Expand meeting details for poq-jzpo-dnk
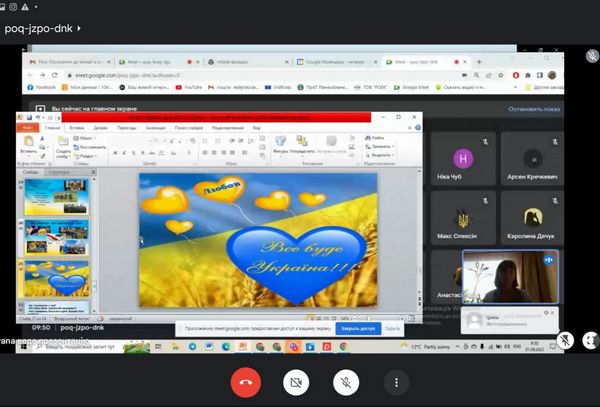 tap(43, 28)
